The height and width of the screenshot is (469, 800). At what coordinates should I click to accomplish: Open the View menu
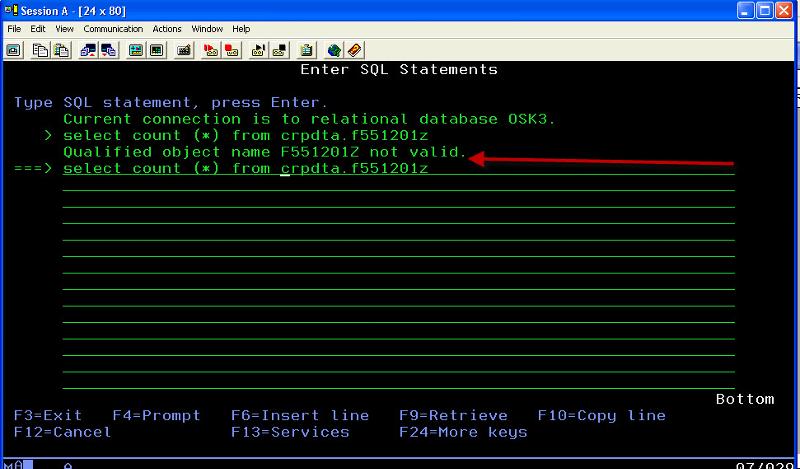tap(64, 29)
